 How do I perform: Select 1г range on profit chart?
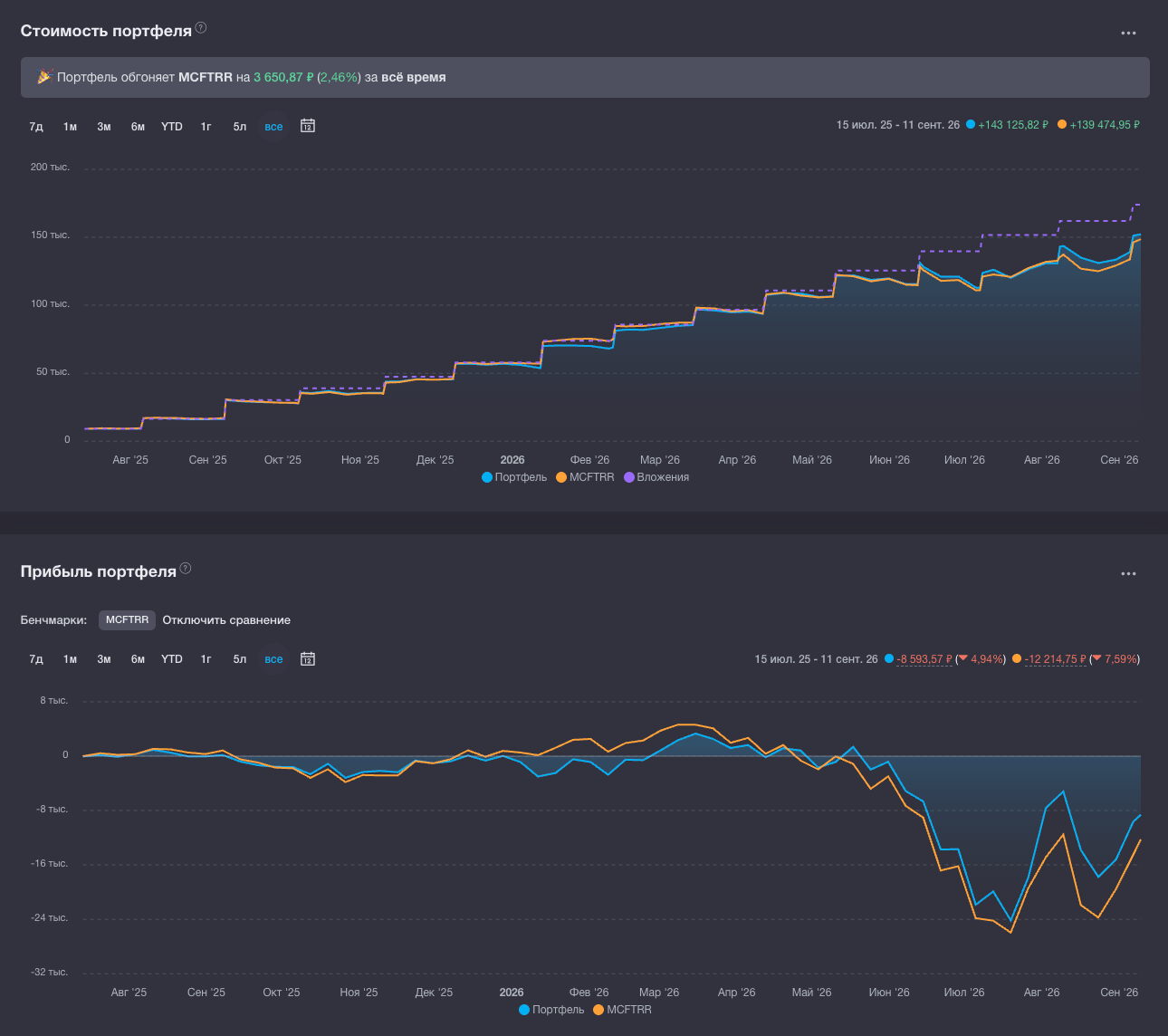(x=206, y=659)
